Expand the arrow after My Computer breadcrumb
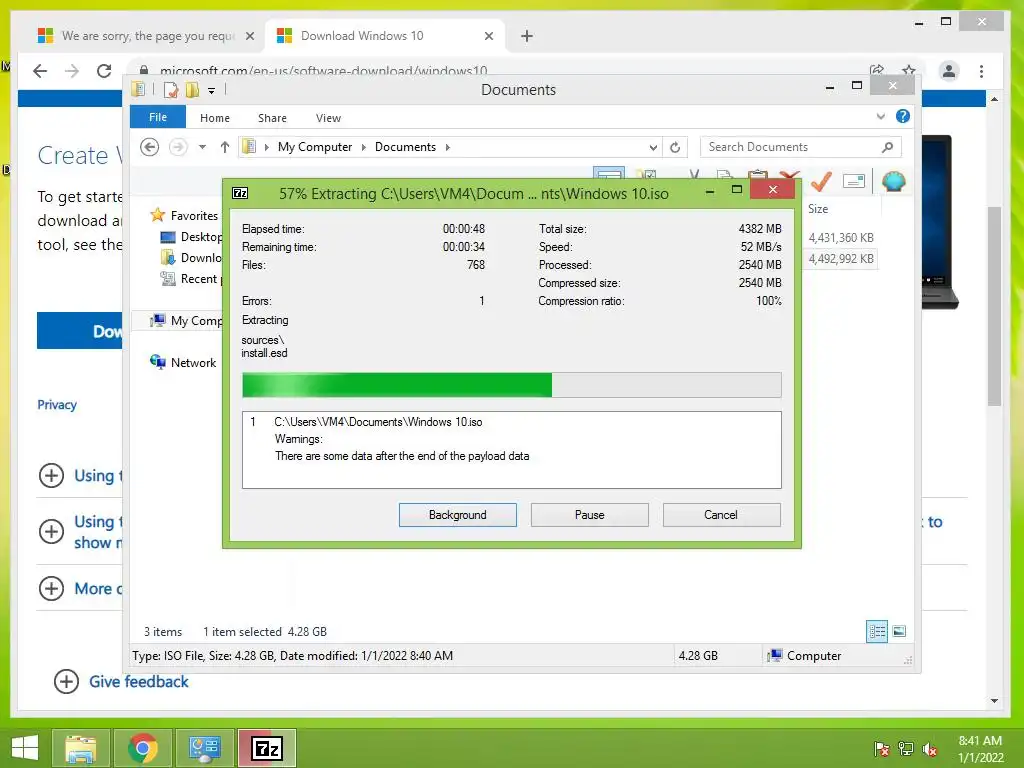1024x768 pixels. (x=364, y=148)
